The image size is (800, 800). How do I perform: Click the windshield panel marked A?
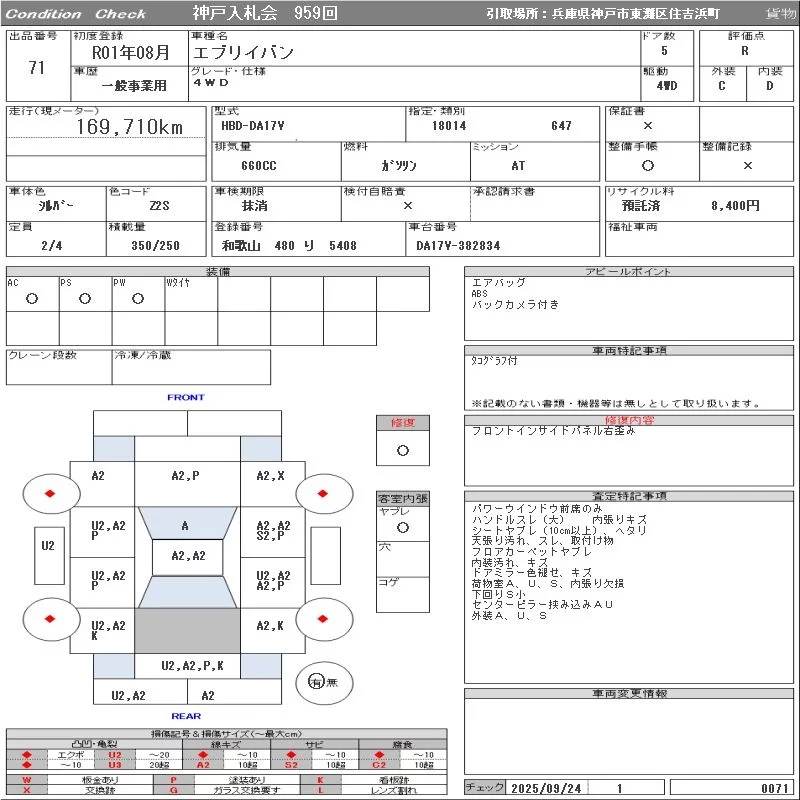(x=185, y=525)
